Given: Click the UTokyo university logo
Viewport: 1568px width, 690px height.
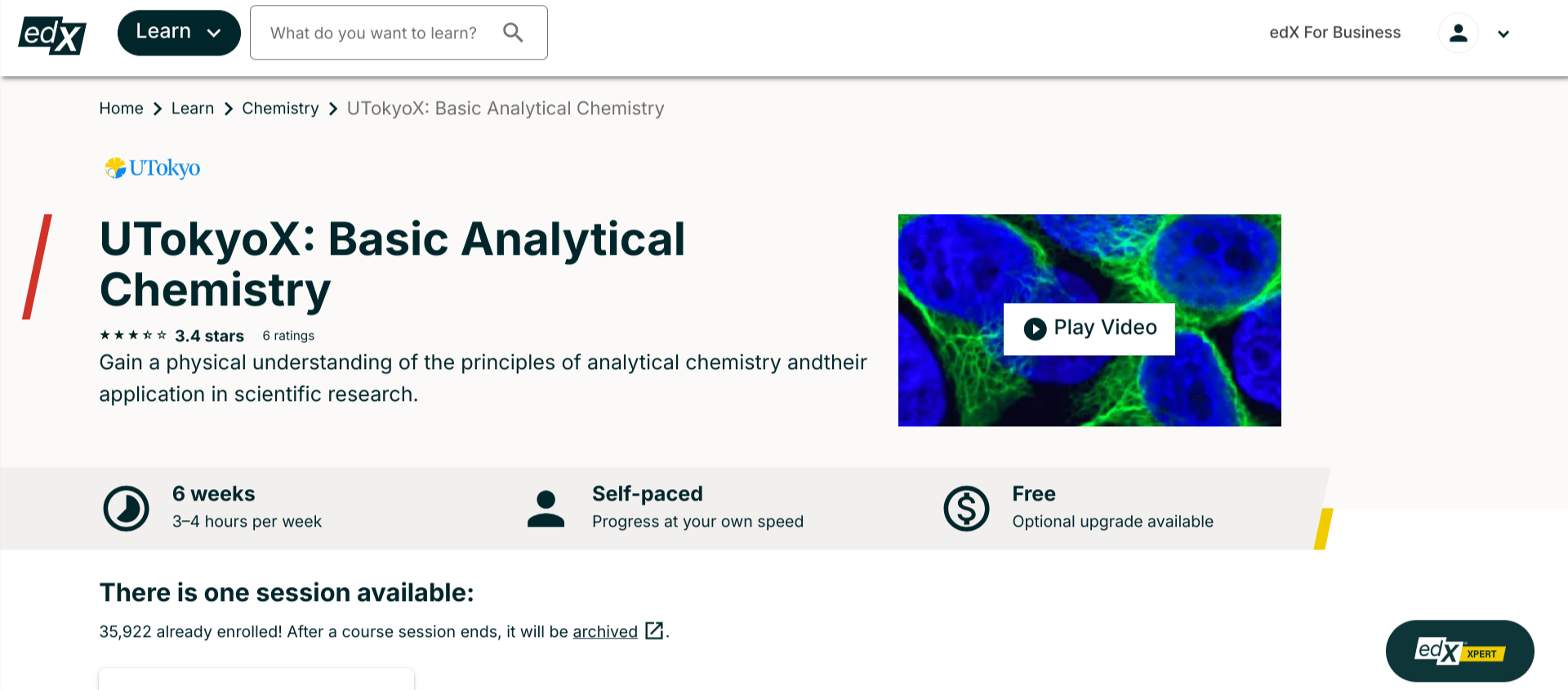Looking at the screenshot, I should 152,168.
